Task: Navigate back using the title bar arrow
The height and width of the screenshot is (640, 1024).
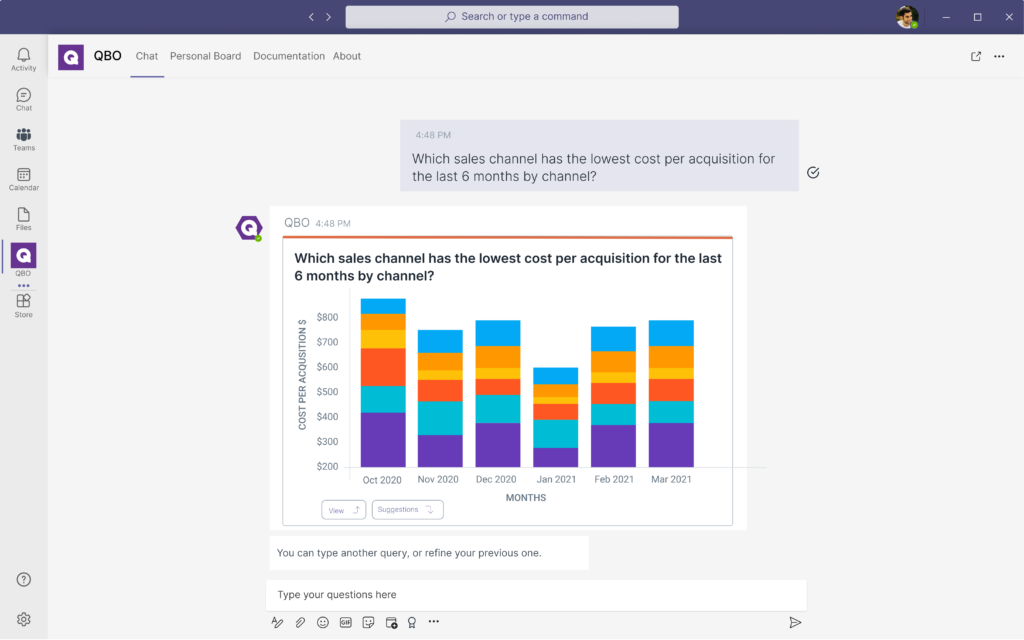Action: pyautogui.click(x=311, y=17)
